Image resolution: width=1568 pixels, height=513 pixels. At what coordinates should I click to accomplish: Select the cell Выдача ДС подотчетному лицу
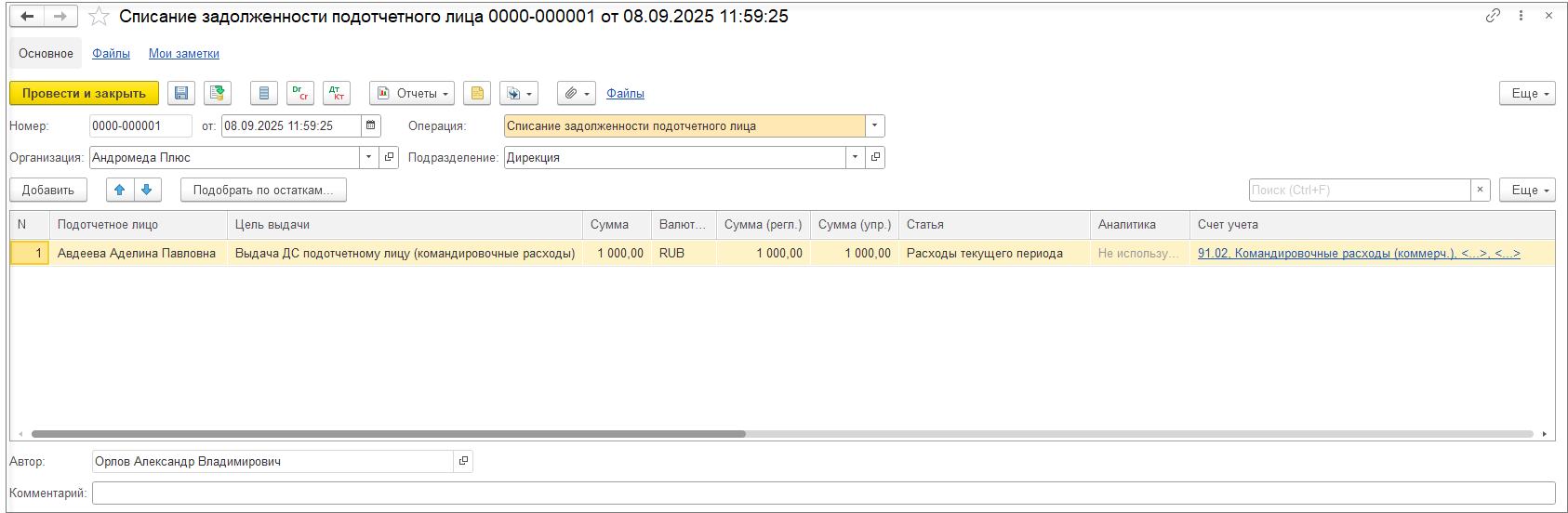405,253
